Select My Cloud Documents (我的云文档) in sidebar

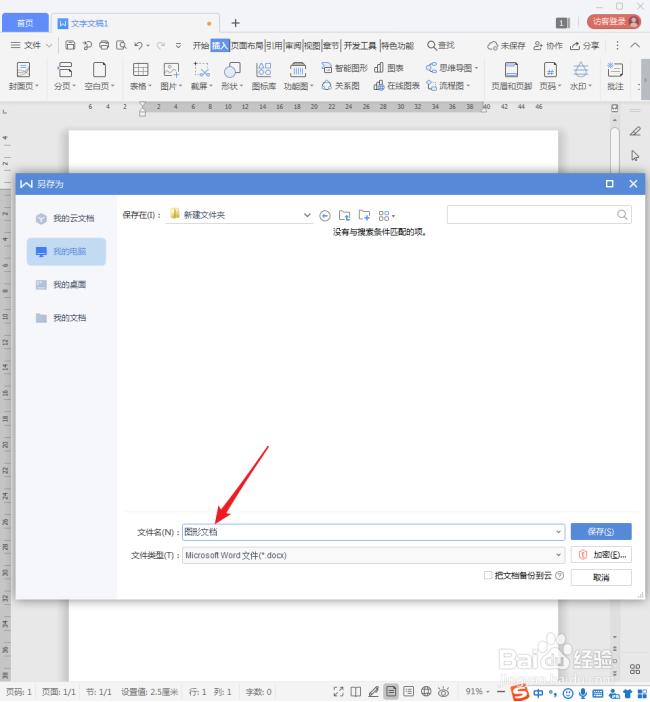(x=66, y=218)
